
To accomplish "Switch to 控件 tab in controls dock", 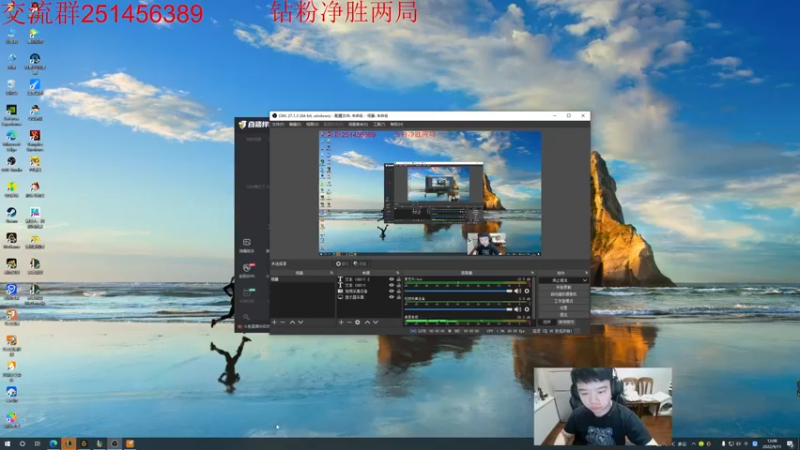I will click(547, 322).
